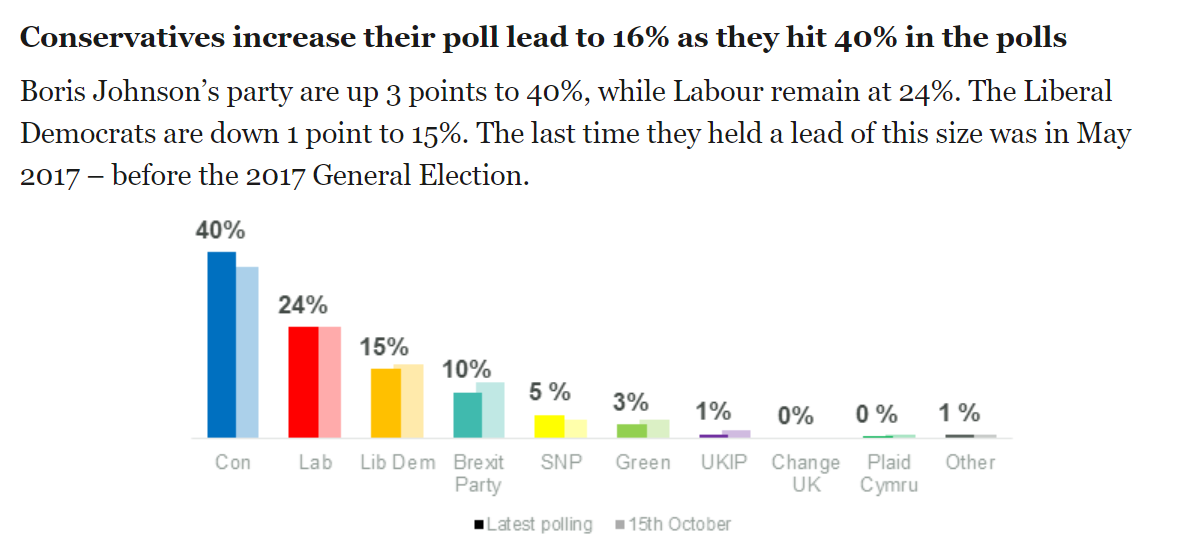Click the orange Lib Dem latest bar
Screen dimensions: 1186x554
385,403
